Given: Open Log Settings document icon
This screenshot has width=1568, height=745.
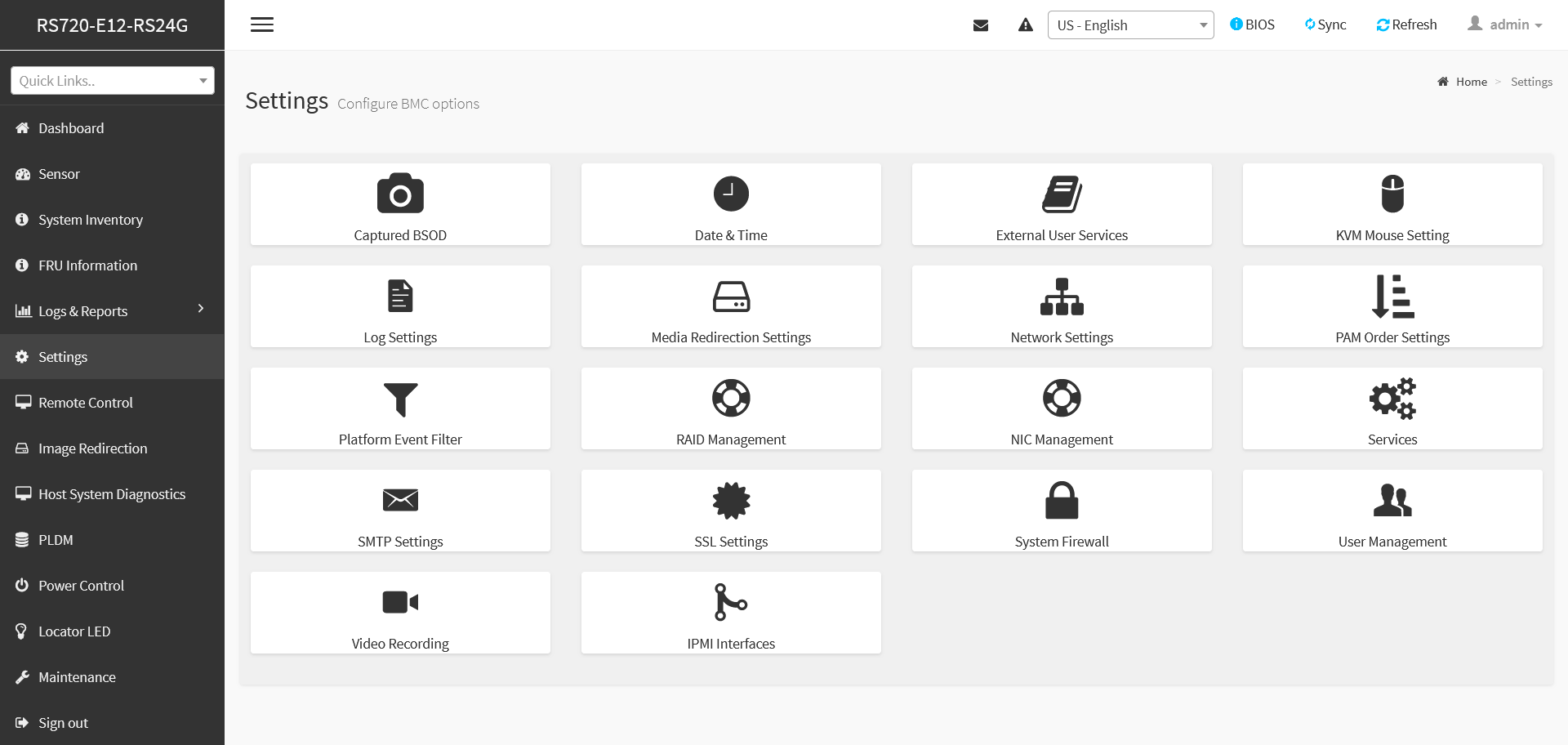Looking at the screenshot, I should [400, 296].
